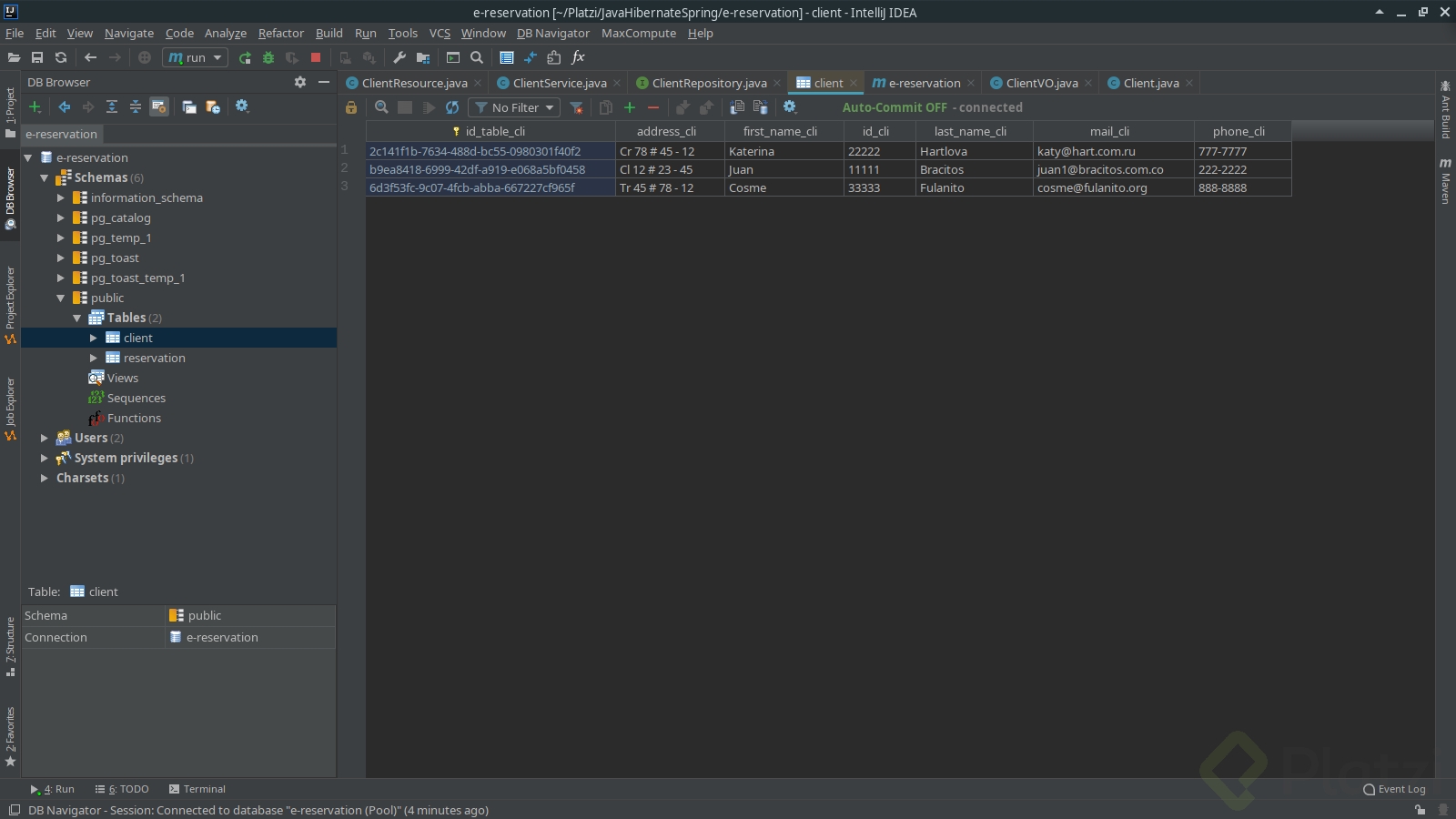This screenshot has height=819, width=1456.
Task: Collapse the Tables node under public schema
Action: point(78,318)
